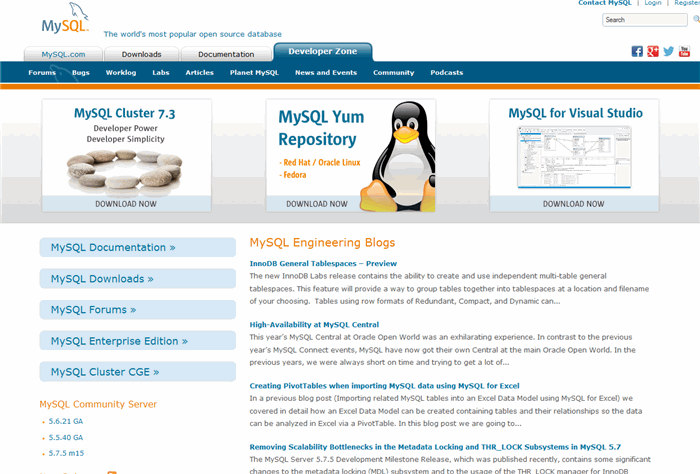
Task: Open Community Server version 5.5.40 GA
Action: click(66, 437)
